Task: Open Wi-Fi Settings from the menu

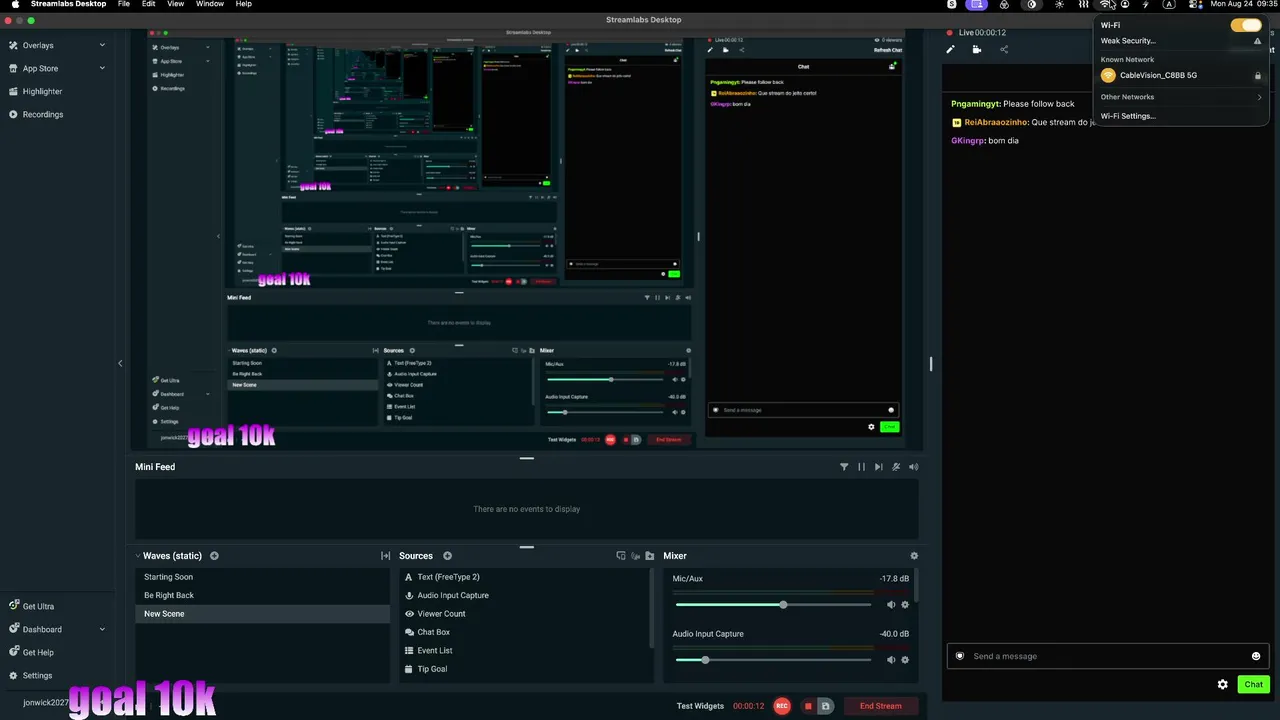Action: 1128,116
